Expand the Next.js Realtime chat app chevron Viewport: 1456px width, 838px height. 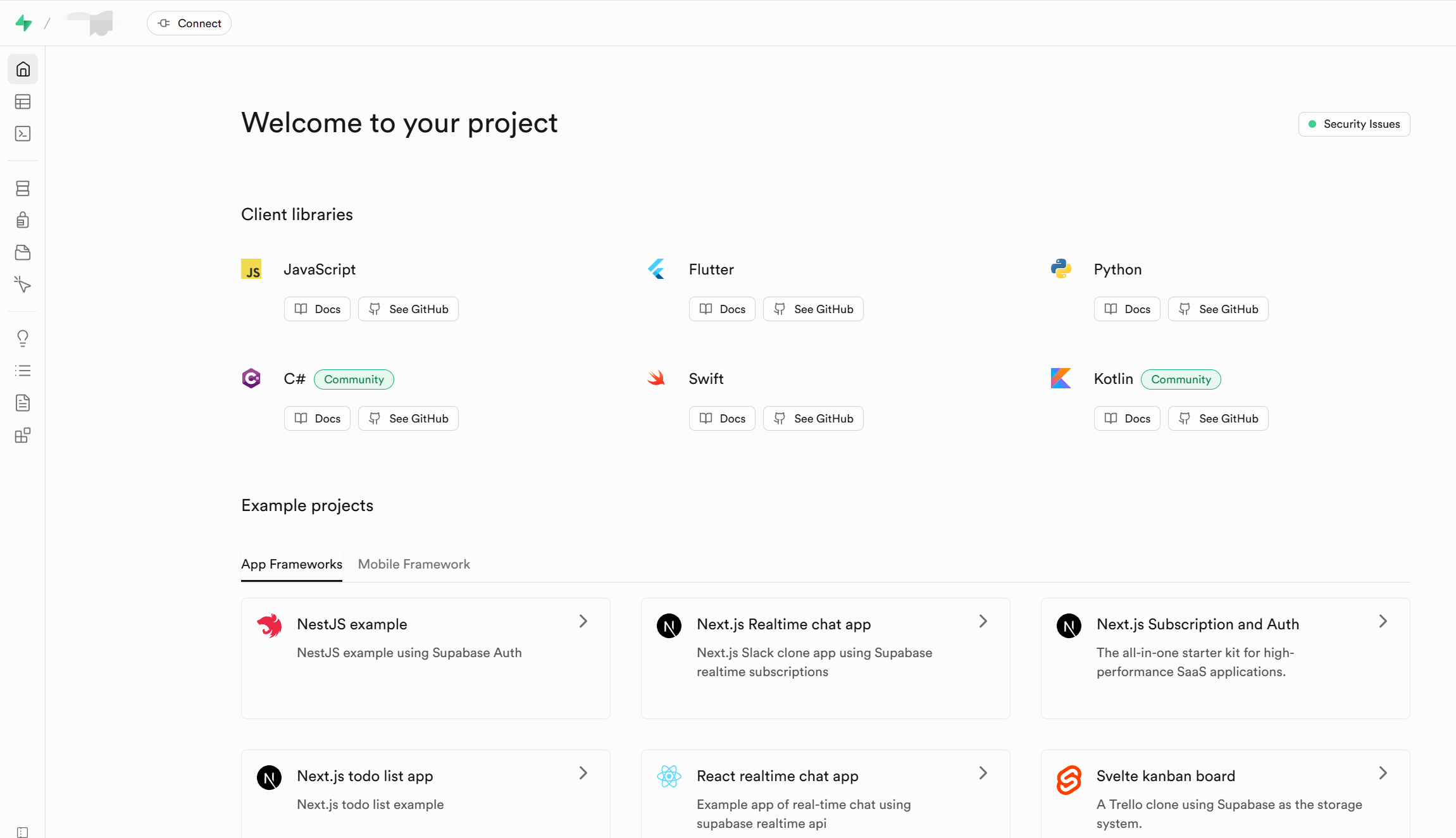tap(983, 622)
